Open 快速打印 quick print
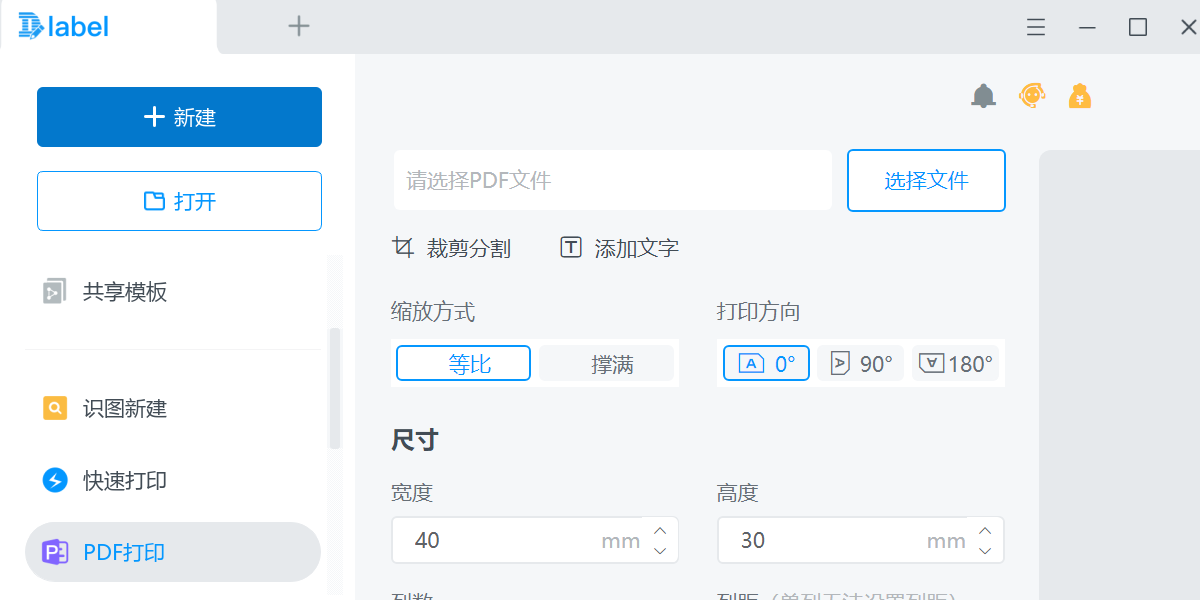This screenshot has height=600, width=1200. coord(120,480)
